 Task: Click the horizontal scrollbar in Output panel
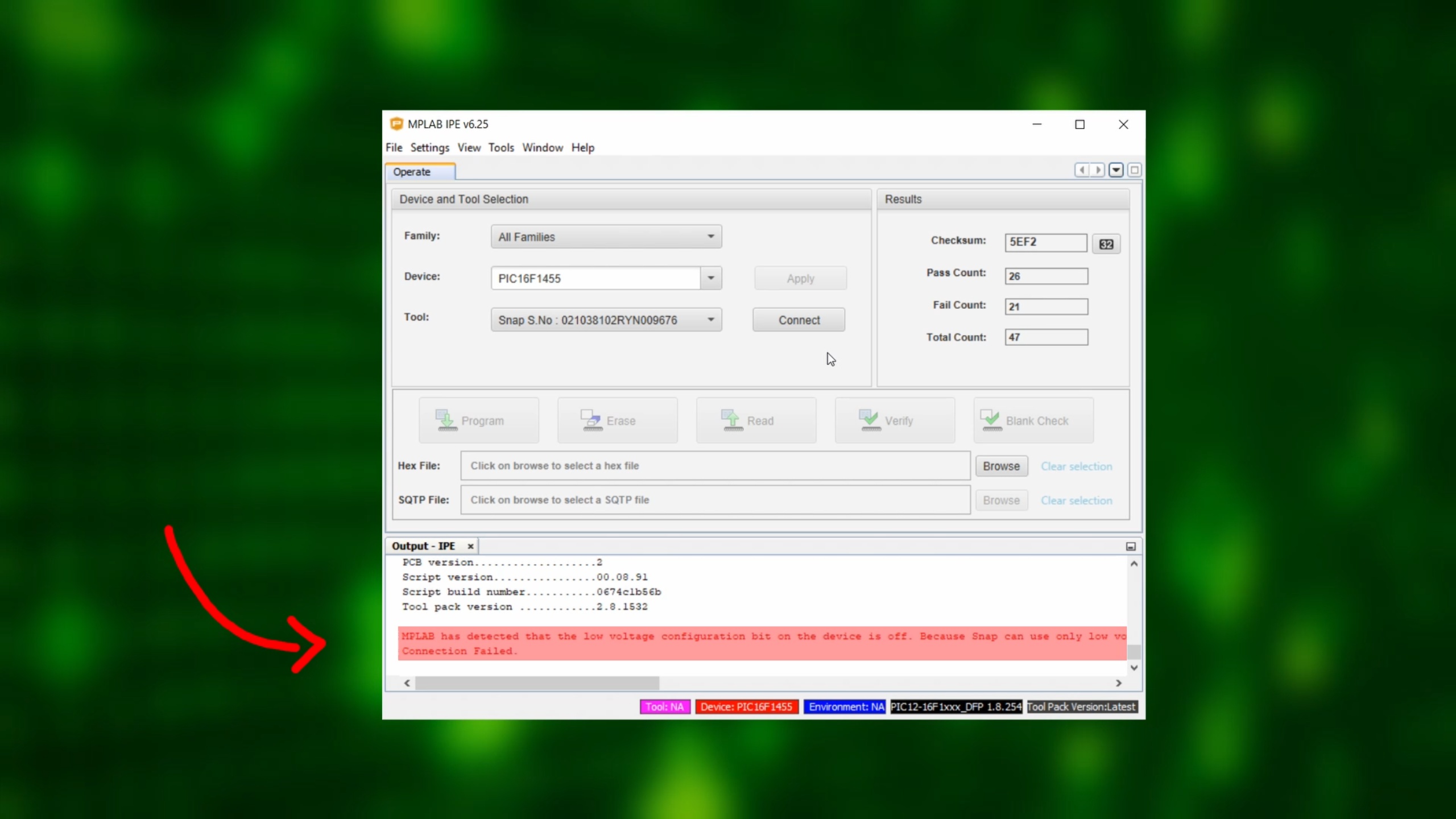click(537, 683)
